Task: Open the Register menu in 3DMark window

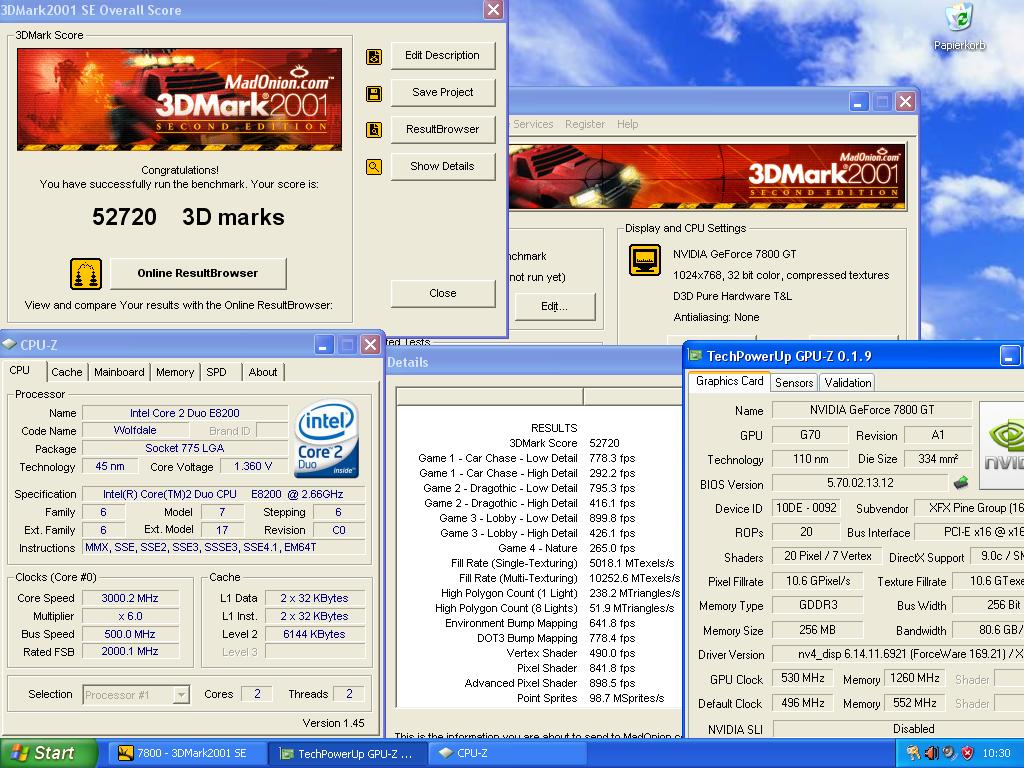Action: point(584,124)
